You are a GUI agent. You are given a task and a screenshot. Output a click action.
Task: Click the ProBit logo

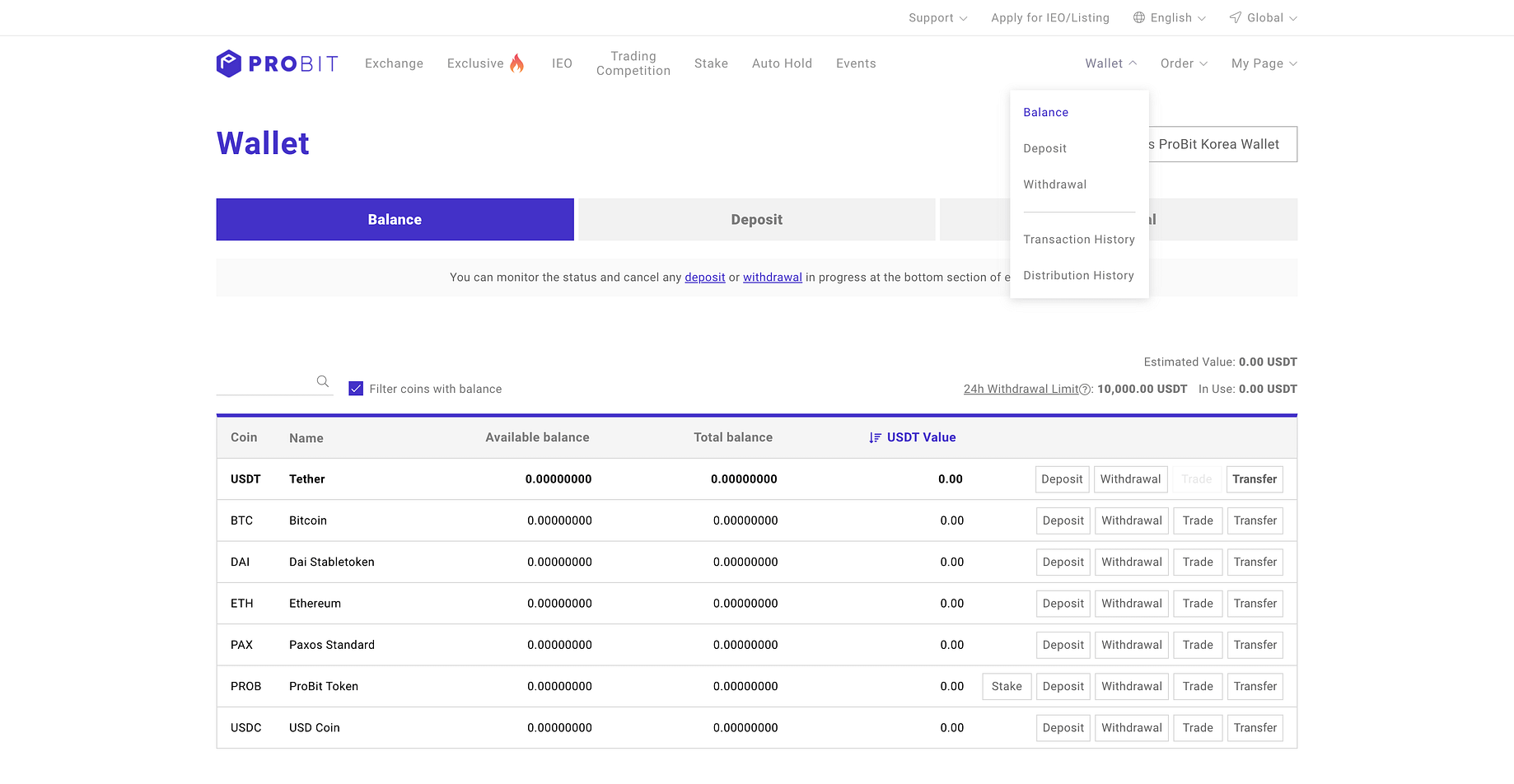pos(276,63)
